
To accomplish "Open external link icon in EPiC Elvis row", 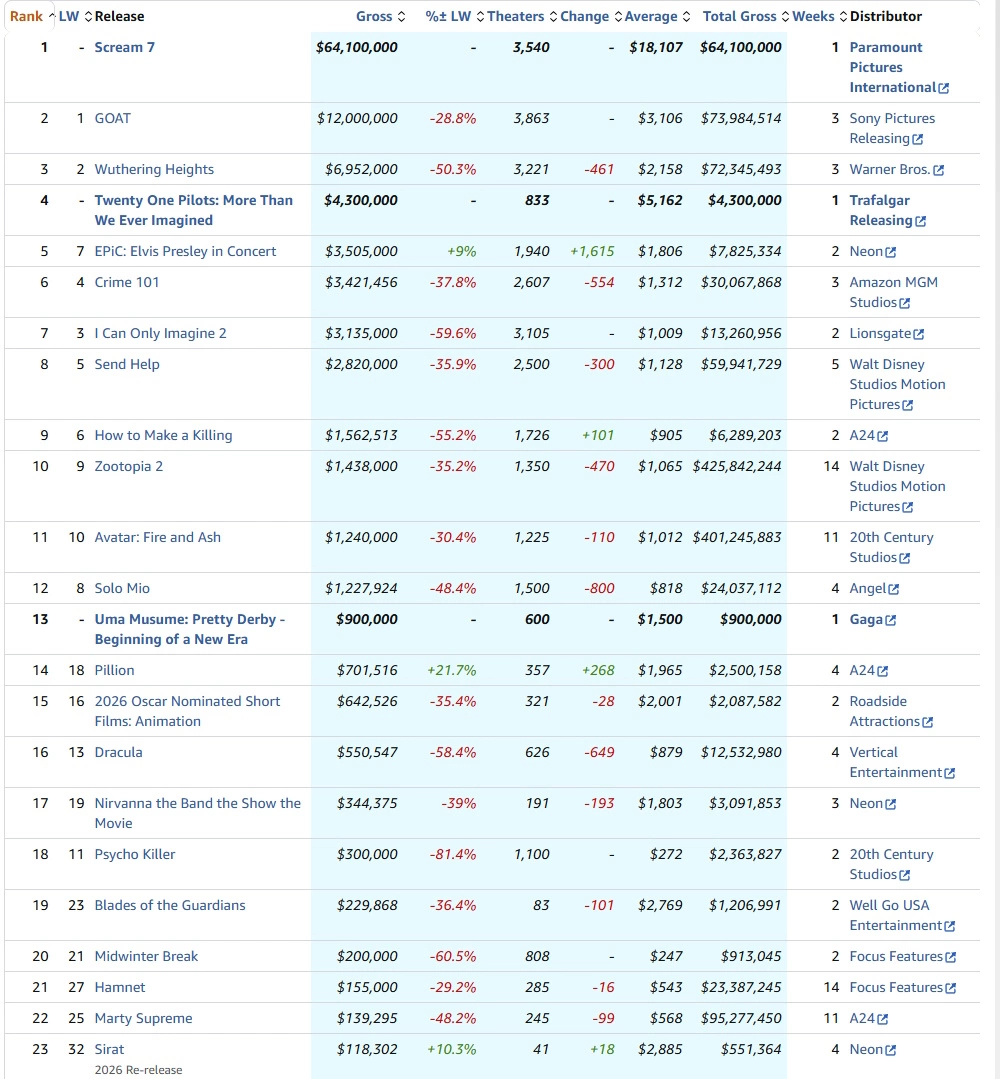I will [x=891, y=252].
